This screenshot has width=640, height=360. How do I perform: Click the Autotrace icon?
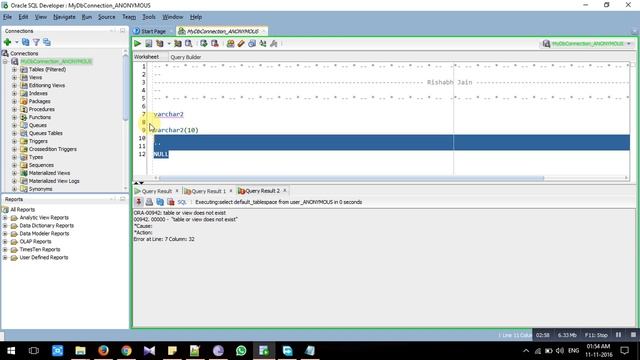[178, 43]
